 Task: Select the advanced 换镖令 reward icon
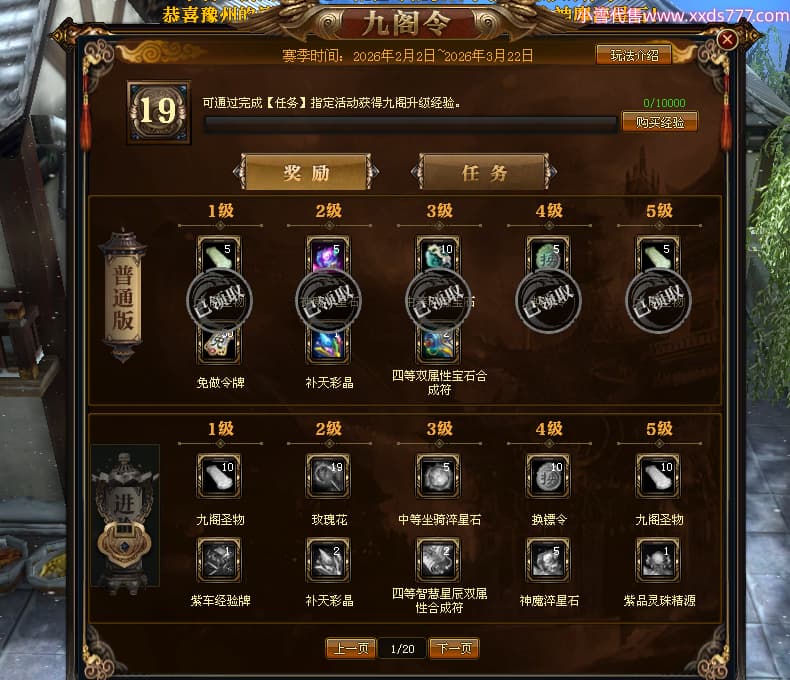pos(548,476)
